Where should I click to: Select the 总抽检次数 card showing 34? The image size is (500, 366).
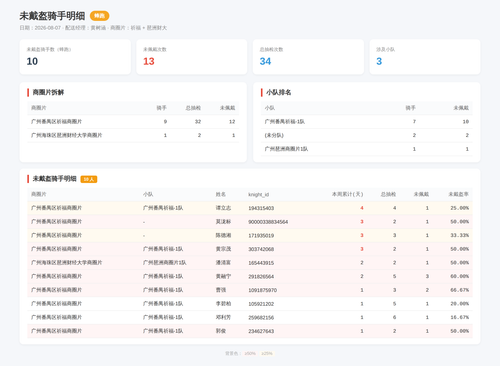click(x=308, y=57)
